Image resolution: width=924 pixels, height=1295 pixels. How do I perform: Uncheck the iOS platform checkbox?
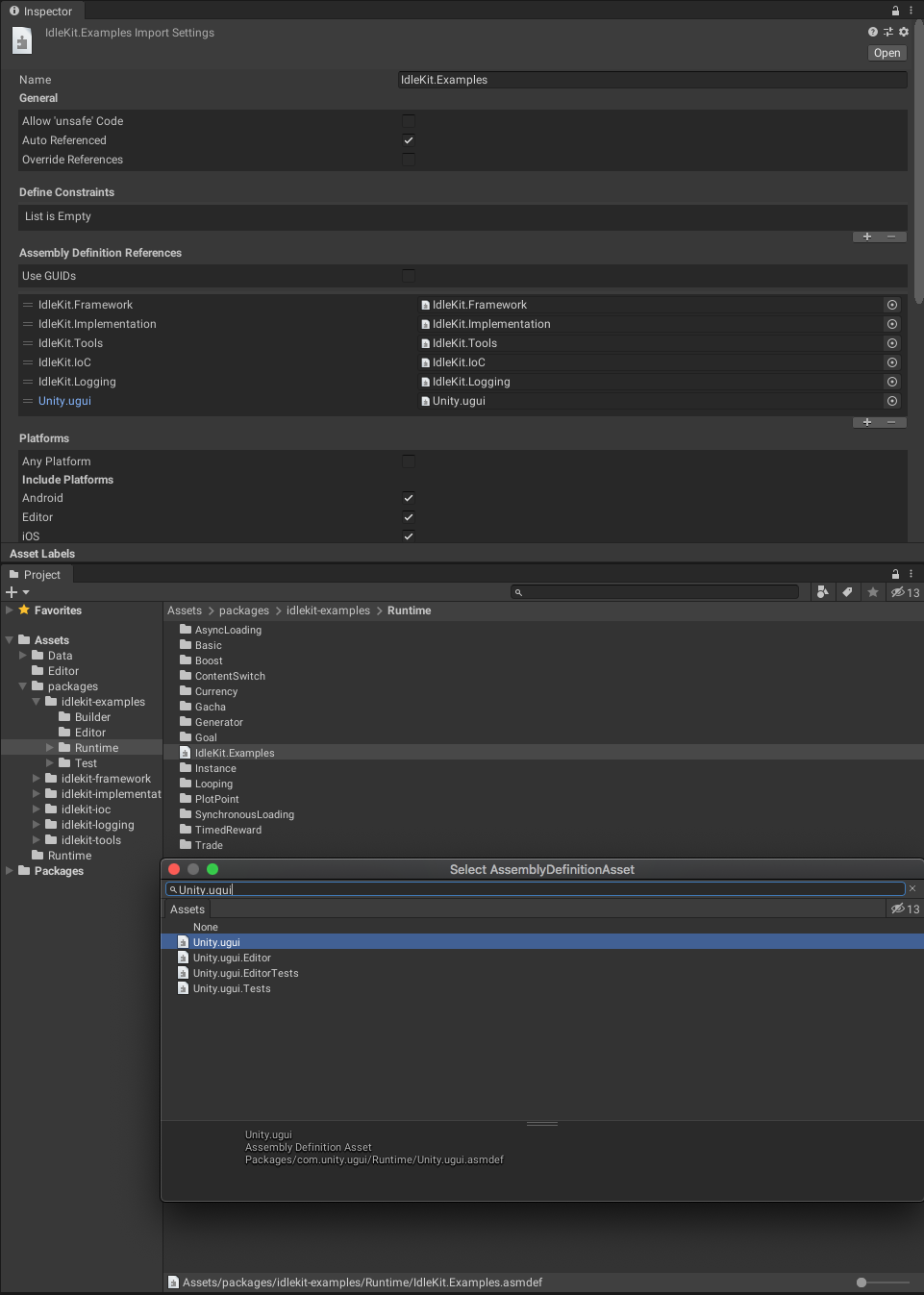pos(409,536)
